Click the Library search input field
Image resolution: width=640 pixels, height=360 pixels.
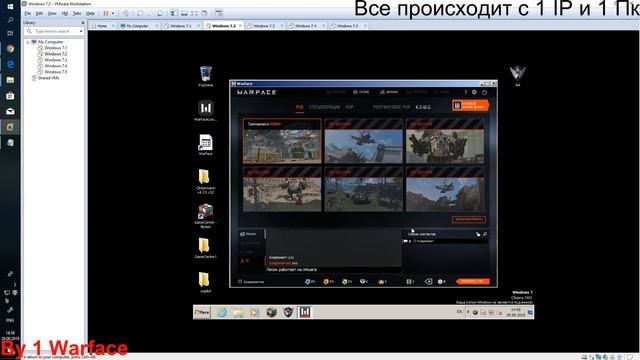[53, 31]
